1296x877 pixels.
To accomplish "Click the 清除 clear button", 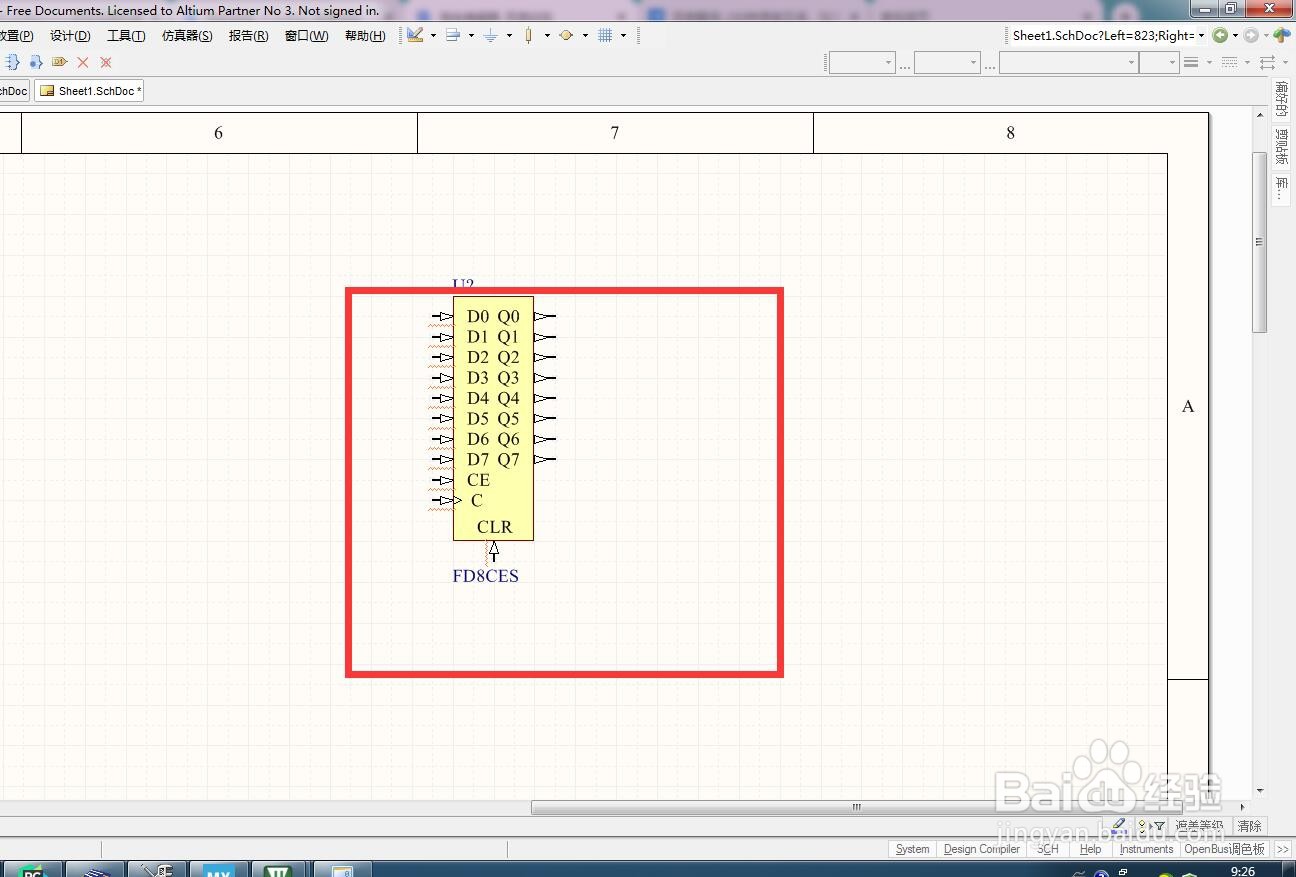I will [x=1250, y=826].
